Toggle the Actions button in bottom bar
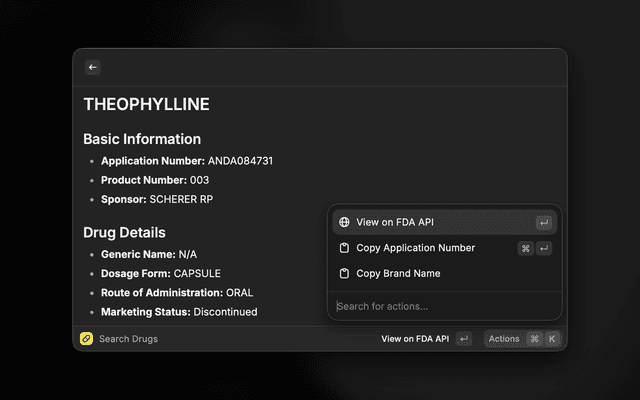640x400 pixels. [x=504, y=339]
